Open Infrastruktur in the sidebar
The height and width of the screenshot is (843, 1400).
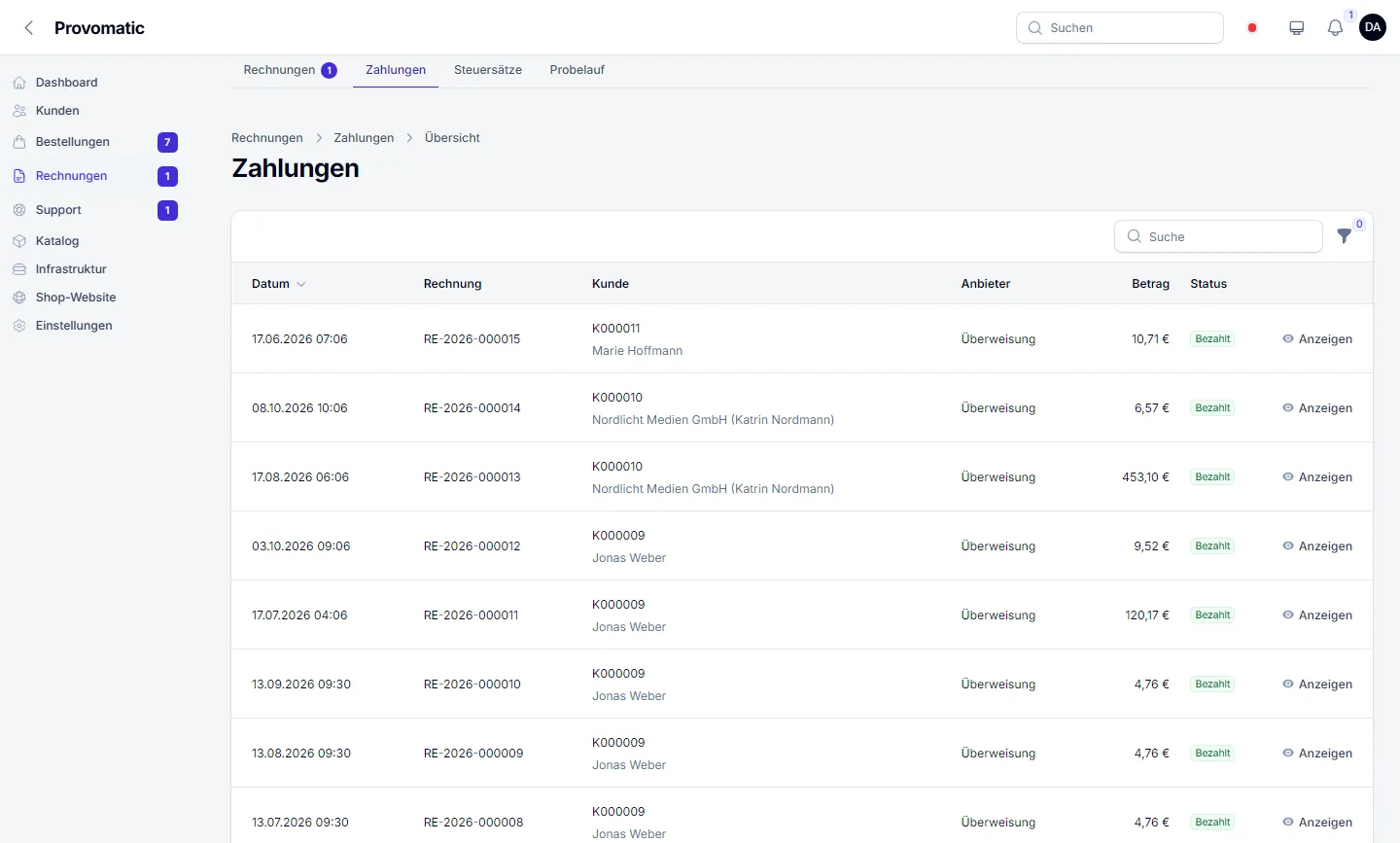click(71, 269)
